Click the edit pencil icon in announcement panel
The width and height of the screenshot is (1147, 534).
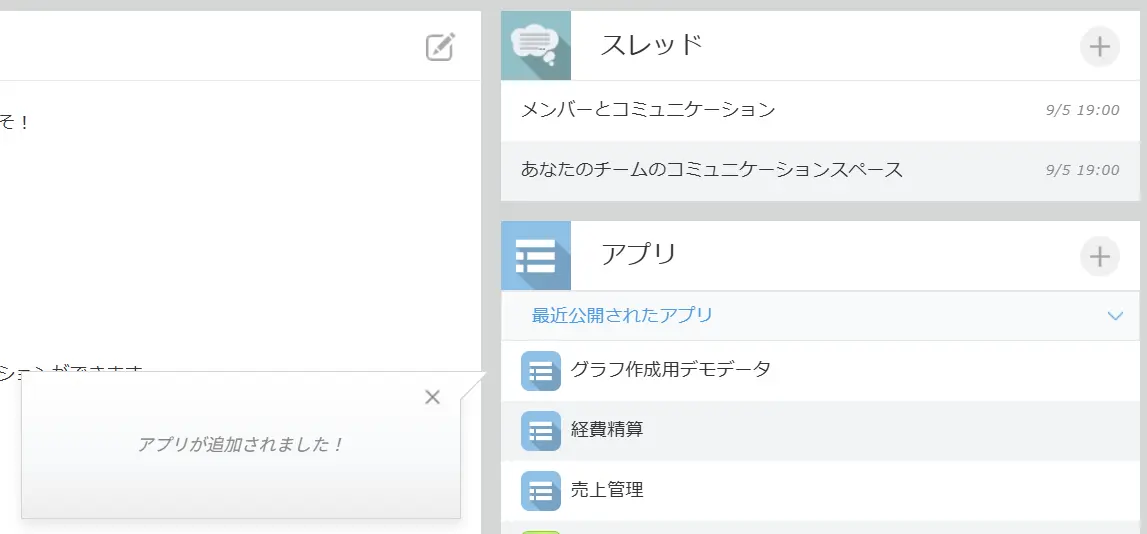tap(440, 47)
